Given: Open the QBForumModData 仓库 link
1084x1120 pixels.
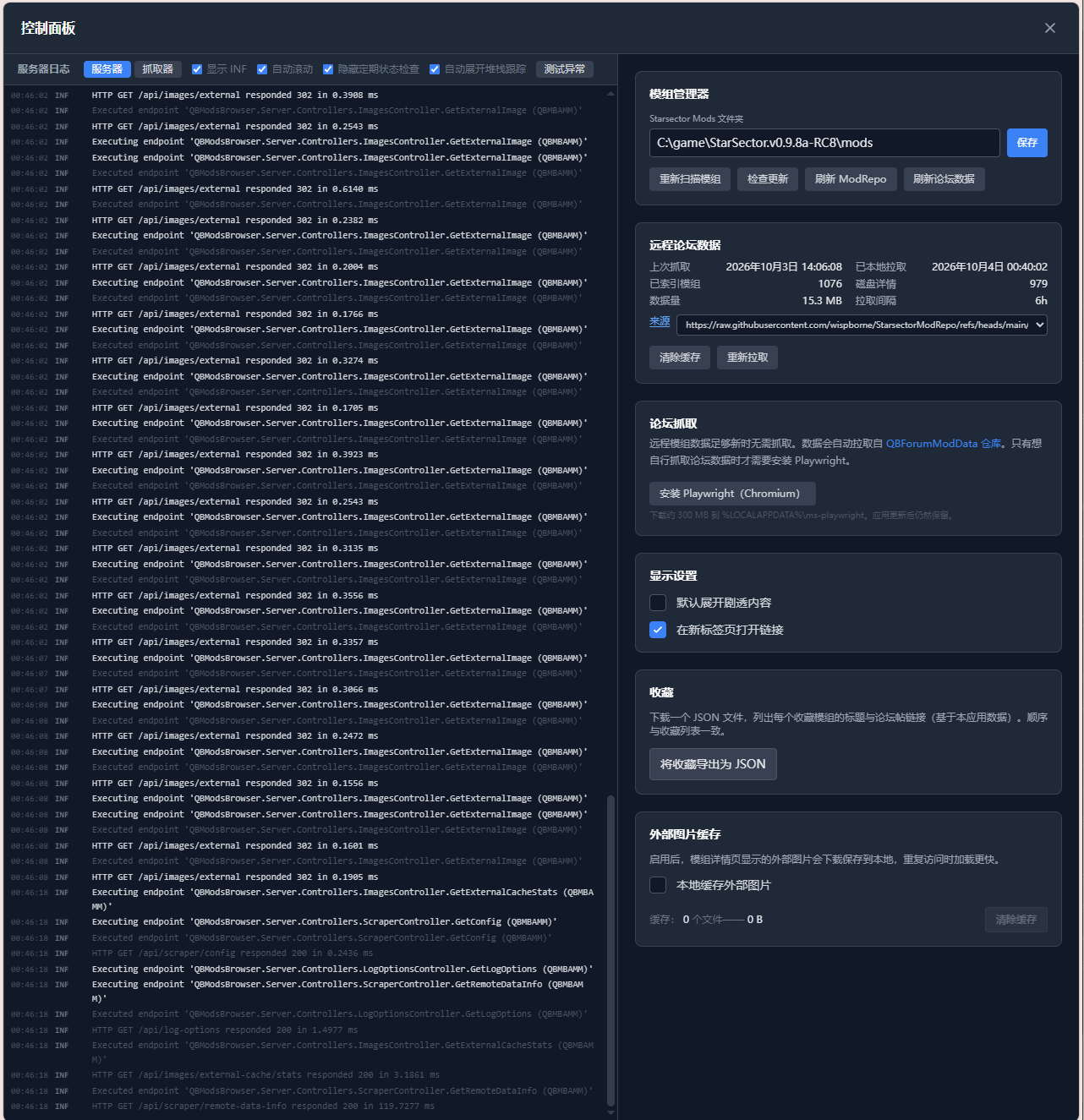Looking at the screenshot, I should (x=944, y=444).
